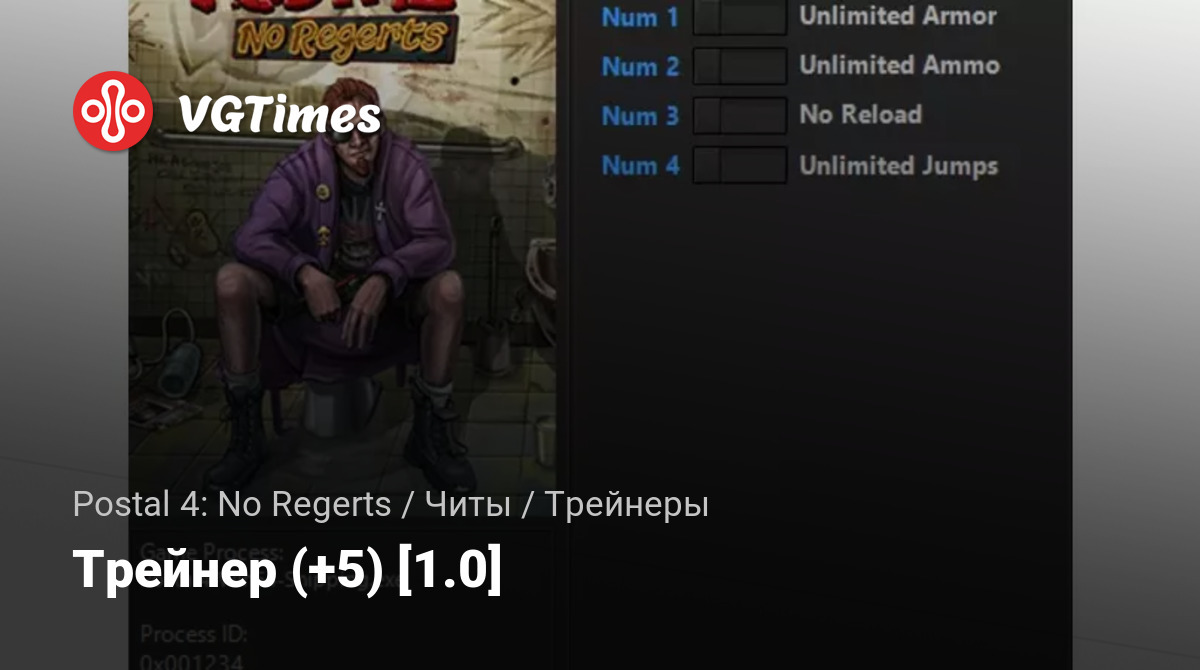This screenshot has width=1200, height=670.
Task: Click the Num 4 hotkey label
Action: [640, 165]
